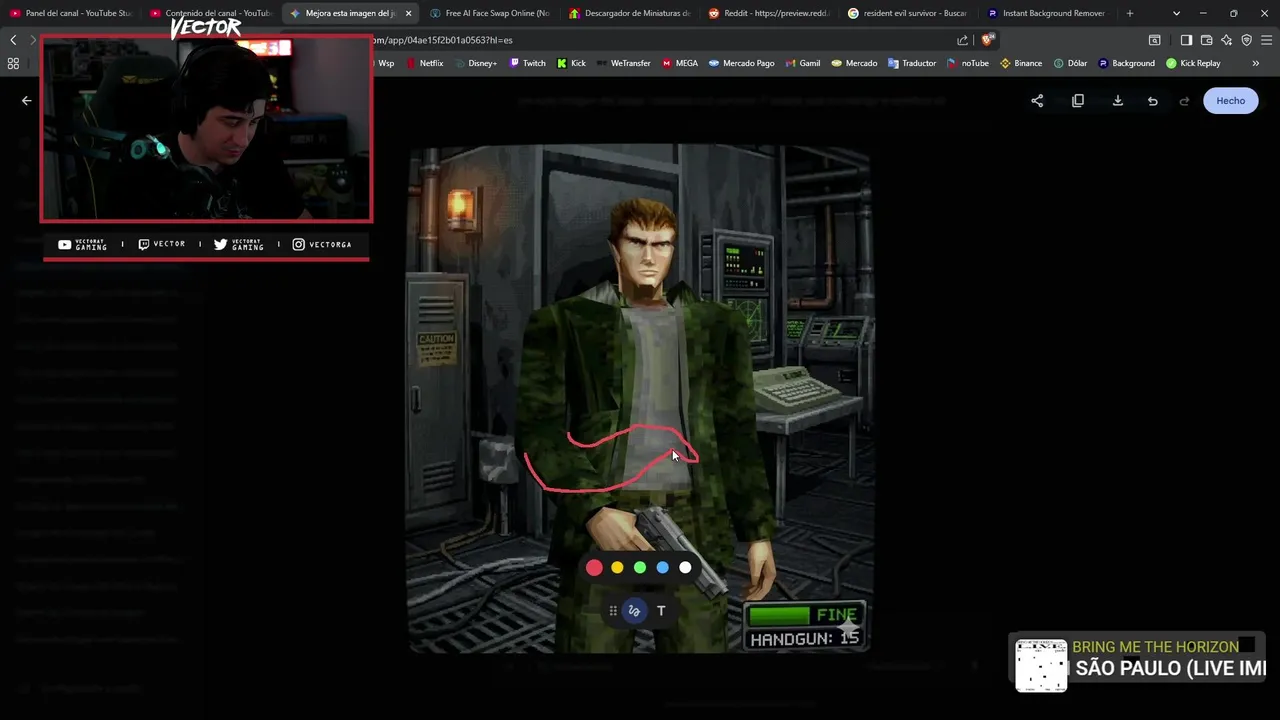Click the page search icon in browser toolbar
The image size is (1280, 720).
point(1154,40)
